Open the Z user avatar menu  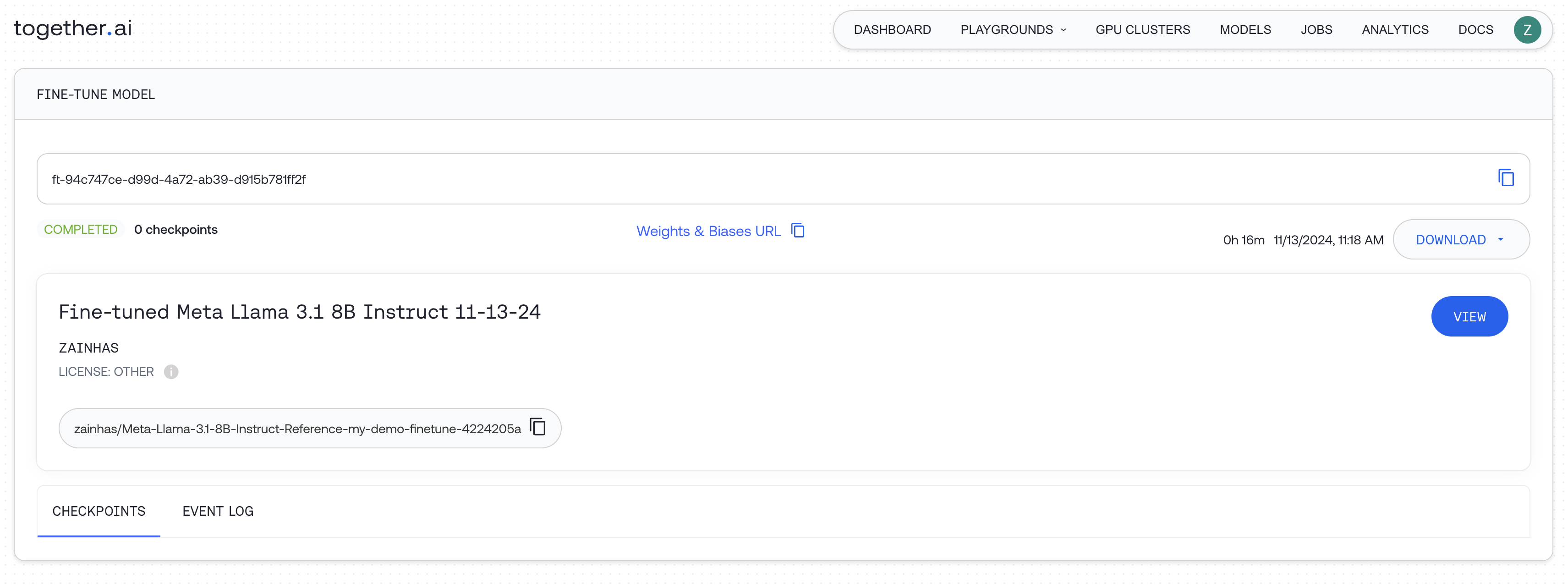(x=1527, y=30)
